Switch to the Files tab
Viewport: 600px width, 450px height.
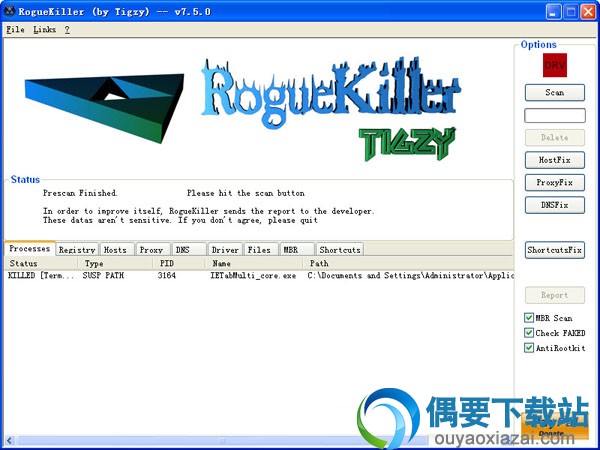click(x=261, y=249)
